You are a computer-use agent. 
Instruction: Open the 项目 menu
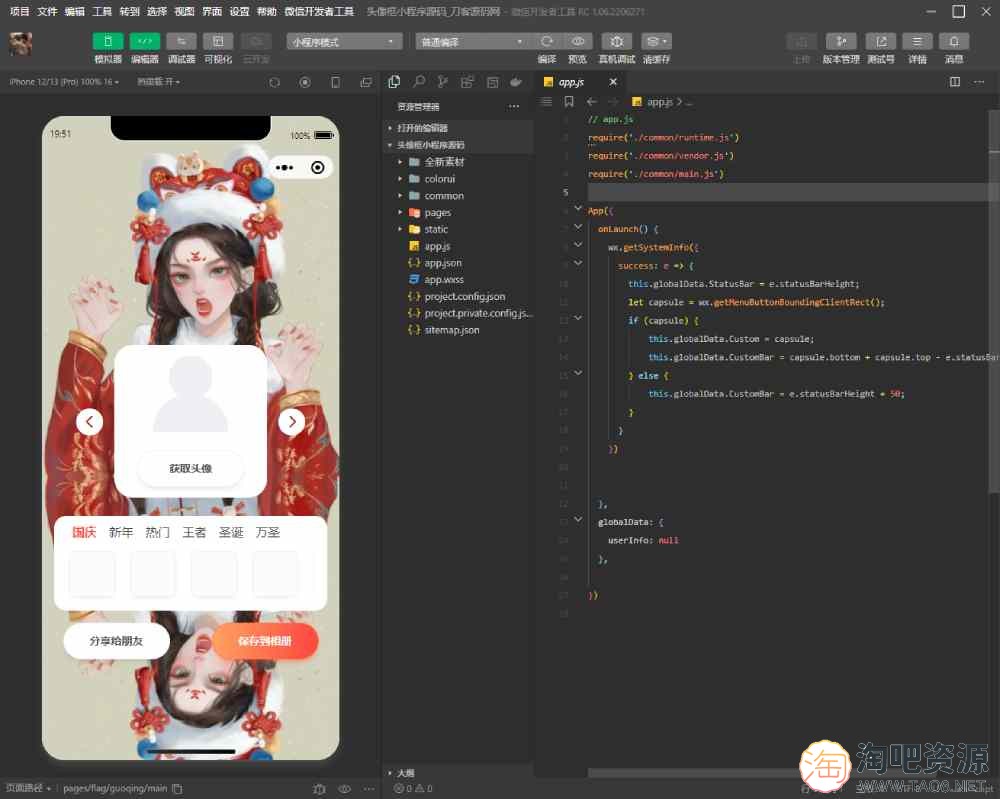(20, 11)
